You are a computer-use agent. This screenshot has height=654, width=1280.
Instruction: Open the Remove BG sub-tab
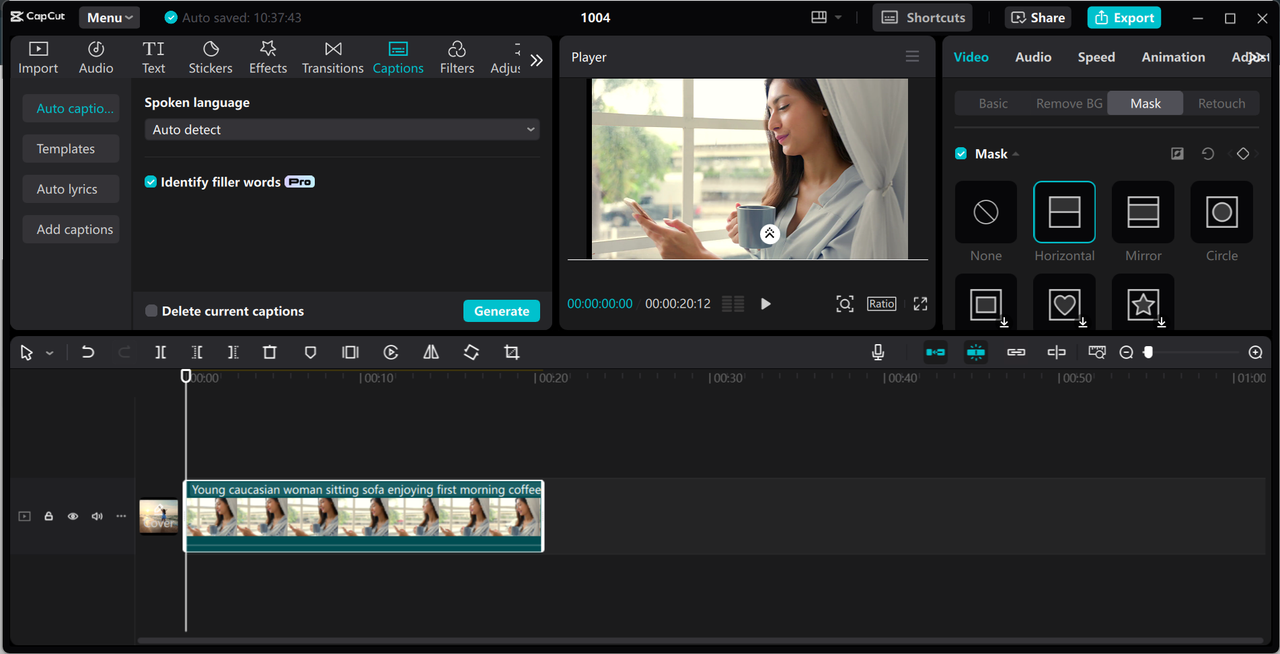point(1069,103)
